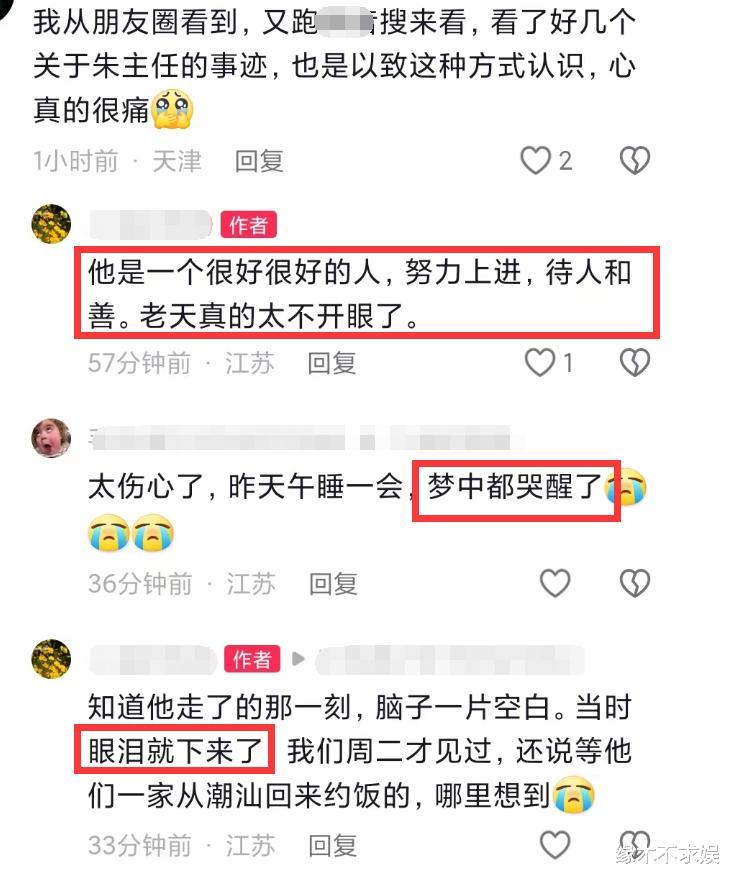Open the yellow flower avatar on the first author comment
Screen dimensions: 730x879
pos(52,224)
